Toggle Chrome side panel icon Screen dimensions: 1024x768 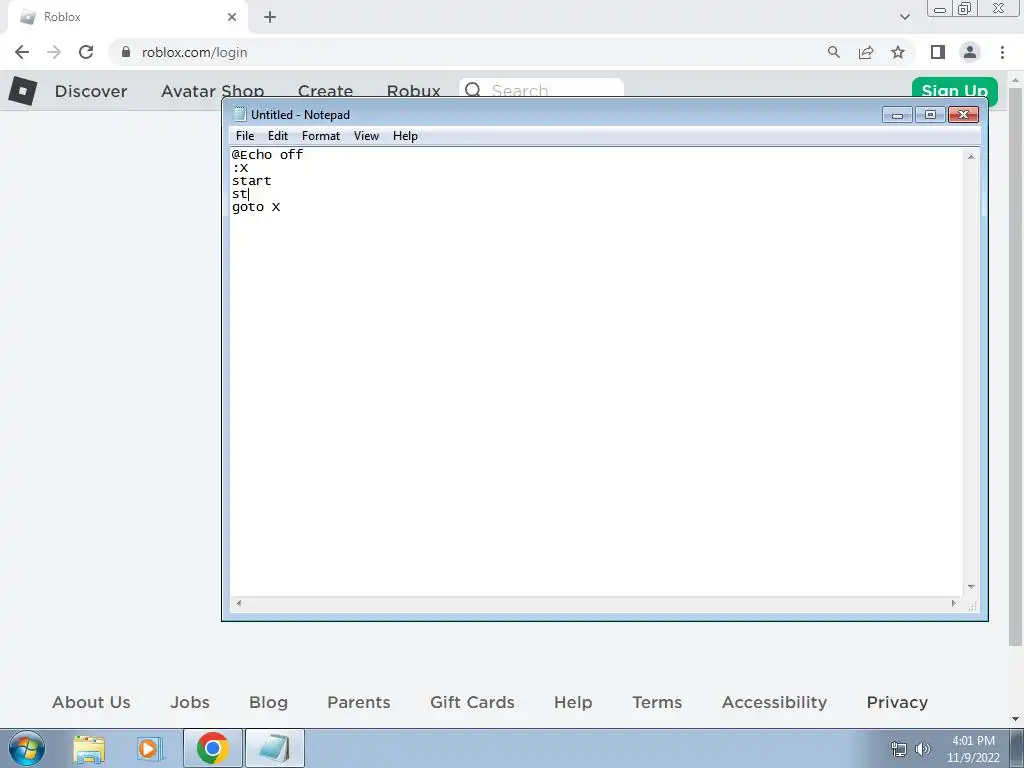click(x=938, y=52)
